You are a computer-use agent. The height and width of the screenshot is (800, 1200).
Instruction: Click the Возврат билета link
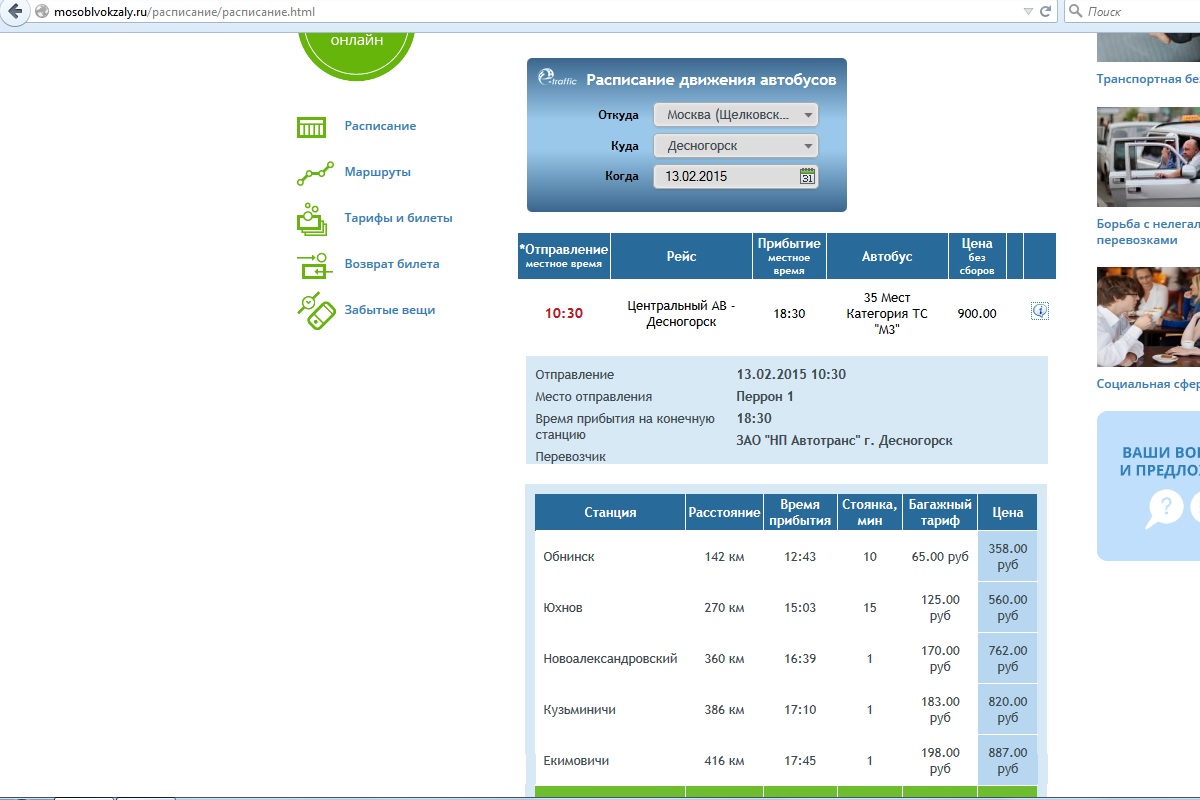[x=391, y=264]
